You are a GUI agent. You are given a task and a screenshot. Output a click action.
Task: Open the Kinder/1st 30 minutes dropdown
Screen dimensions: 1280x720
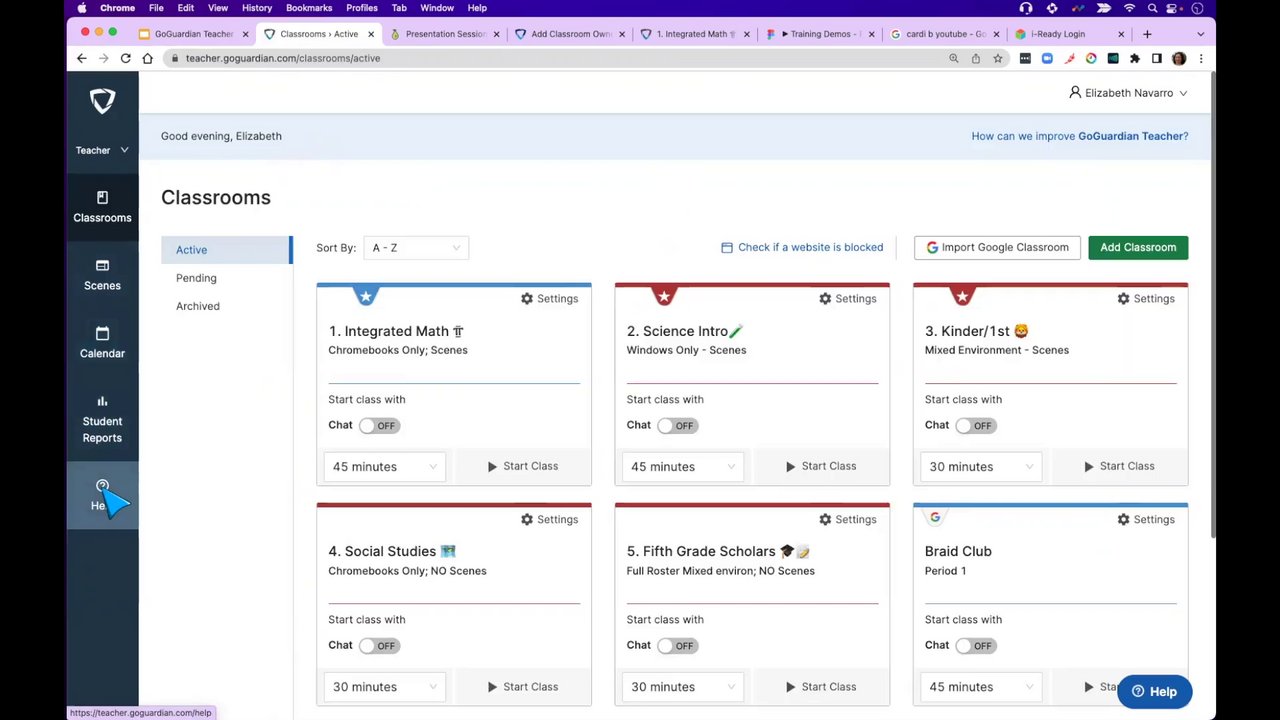[980, 466]
